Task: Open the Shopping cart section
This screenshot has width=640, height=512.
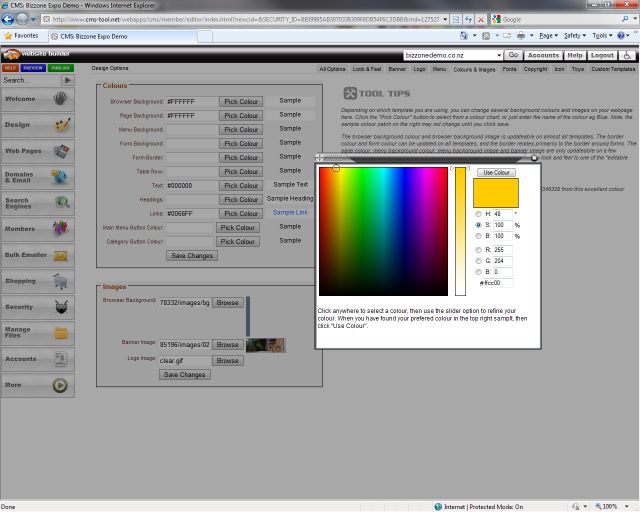Action: (37, 281)
